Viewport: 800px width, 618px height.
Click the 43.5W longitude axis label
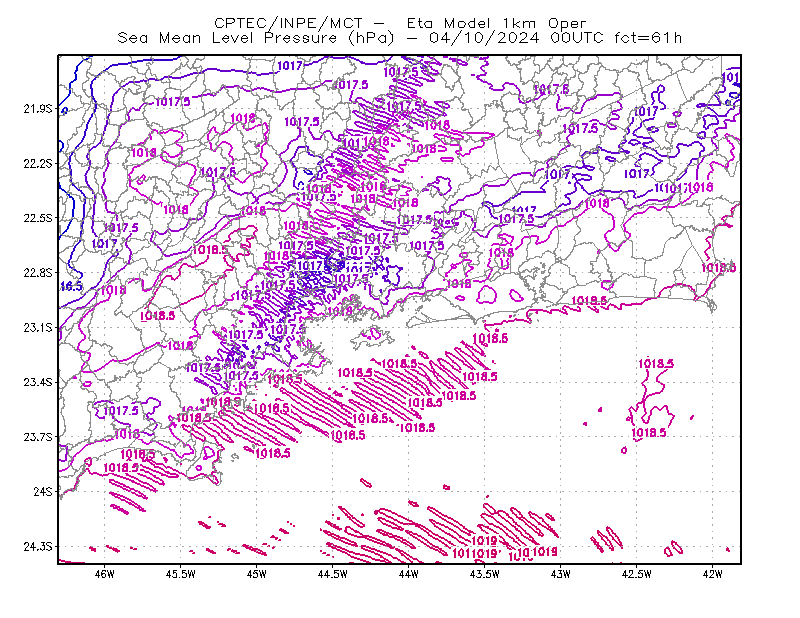[484, 574]
